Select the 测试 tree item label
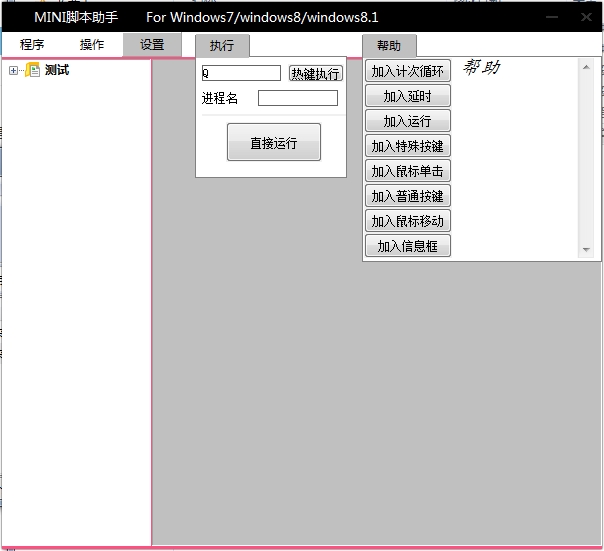Image resolution: width=604 pixels, height=551 pixels. (57, 70)
